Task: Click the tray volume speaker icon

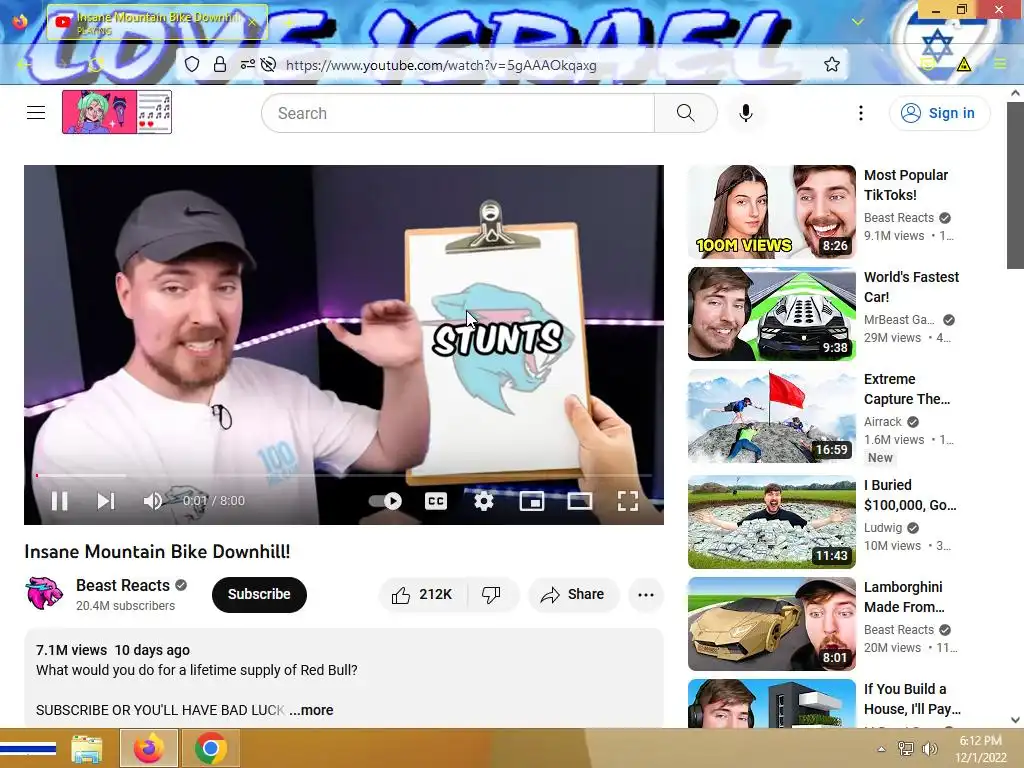Action: point(929,748)
